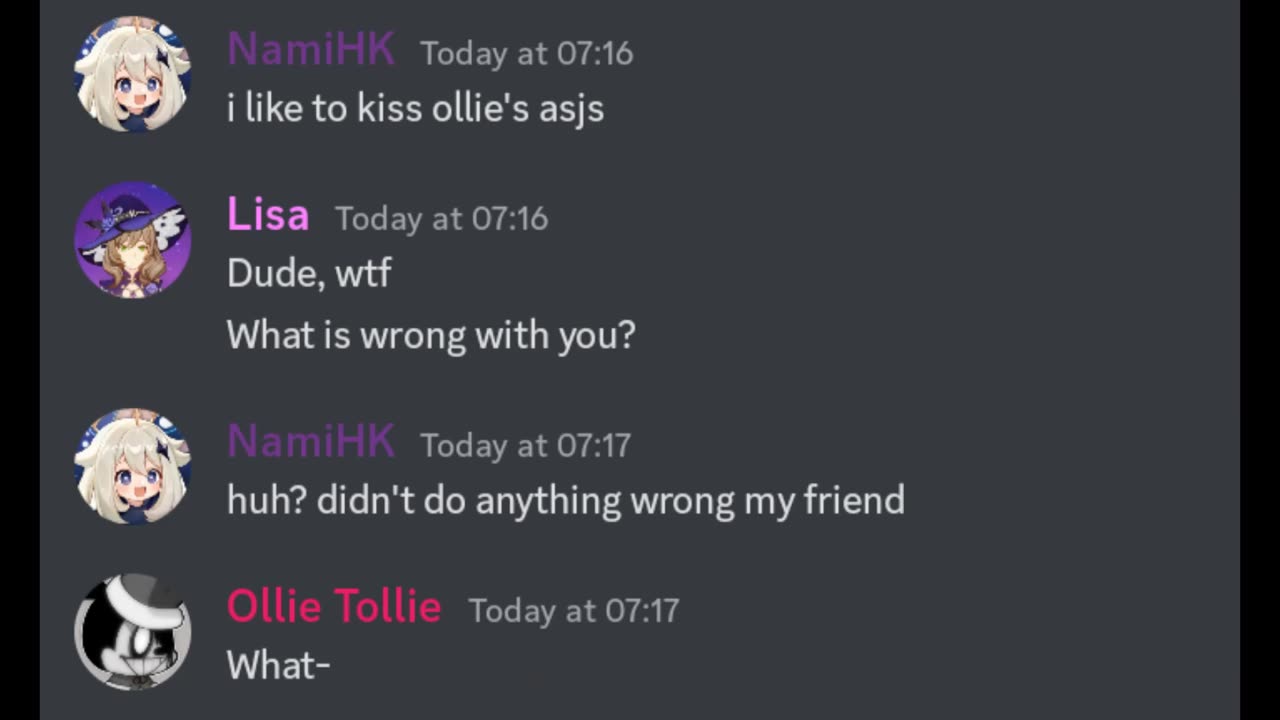Click the pink Lisa username

click(268, 215)
